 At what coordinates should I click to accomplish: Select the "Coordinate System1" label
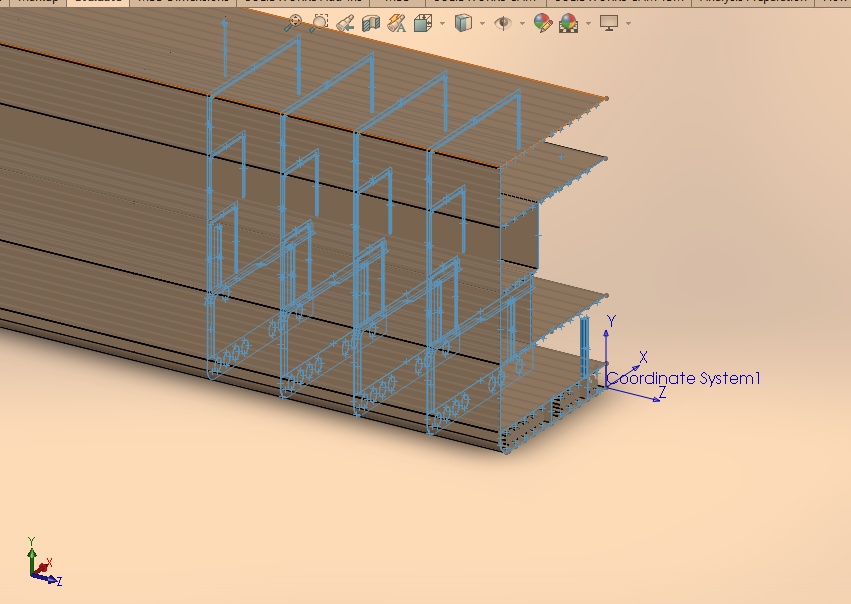click(x=683, y=378)
